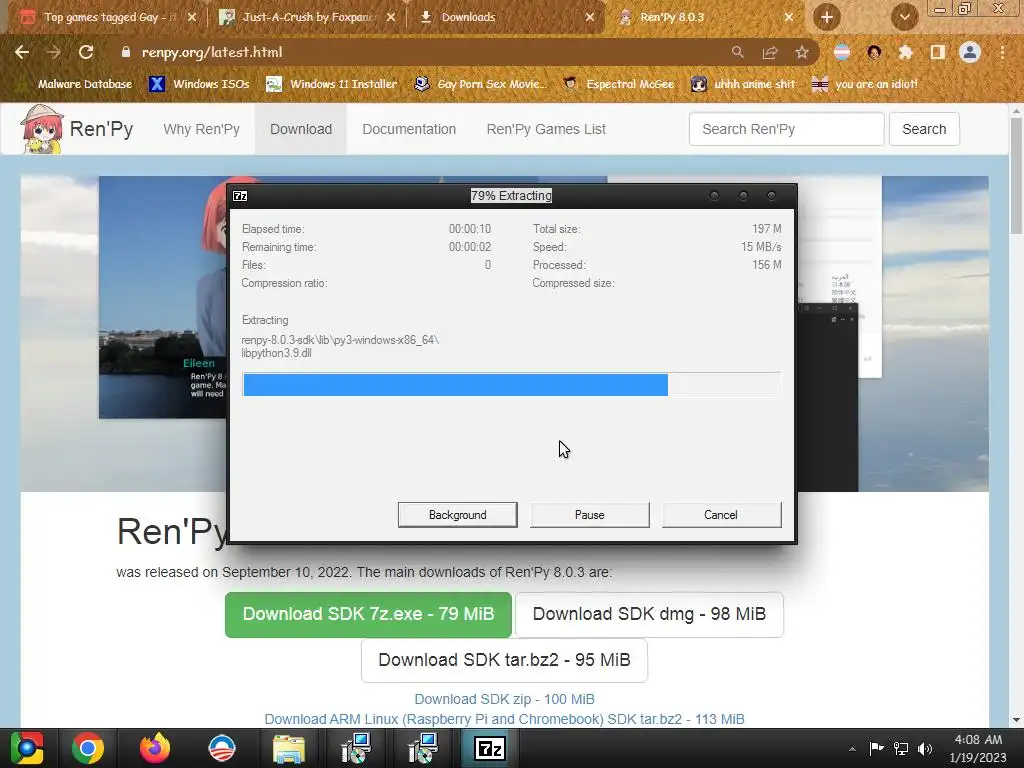Click the Search button on Ren'Py site

(x=924, y=129)
